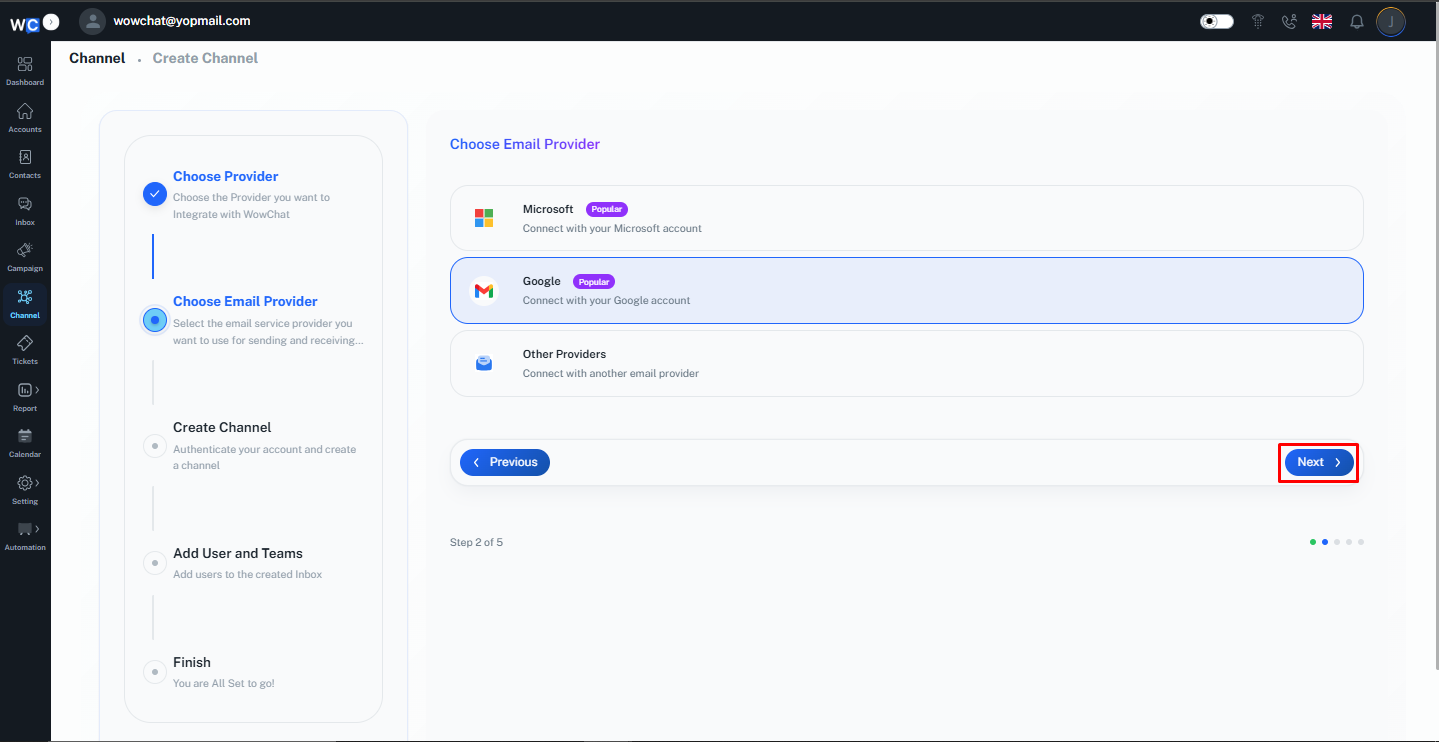
Task: Open the phone contact call icon
Action: 1289,21
